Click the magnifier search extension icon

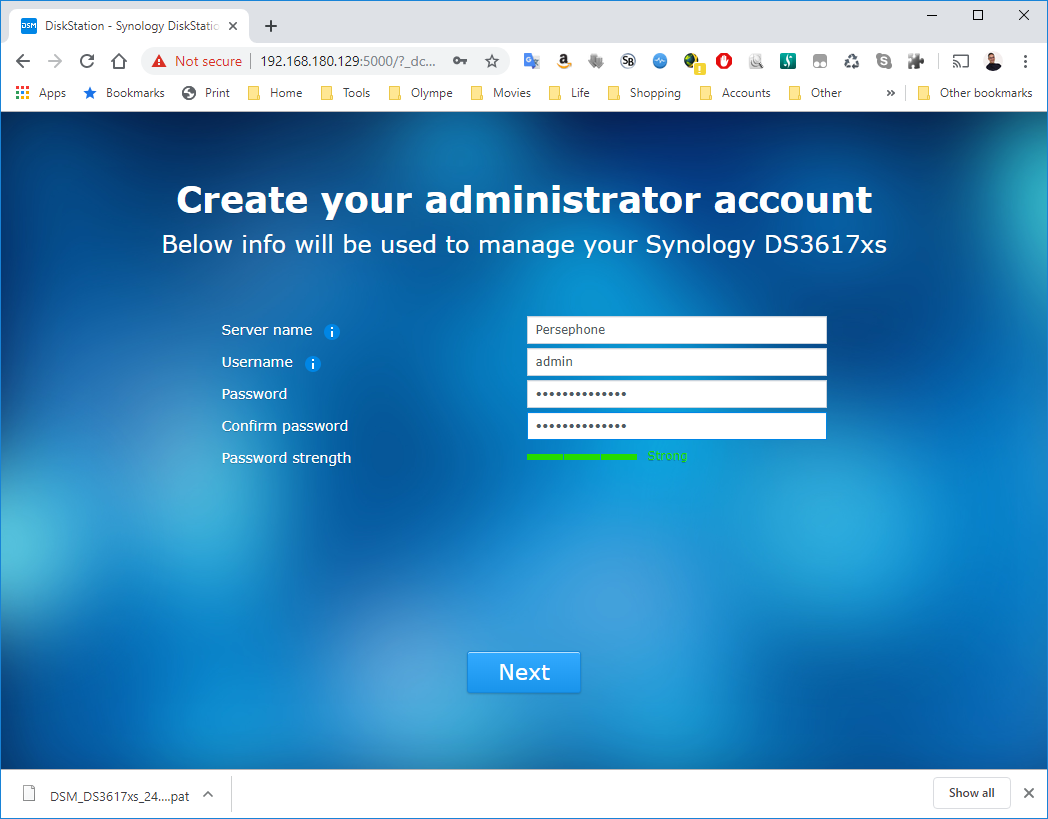(x=756, y=62)
